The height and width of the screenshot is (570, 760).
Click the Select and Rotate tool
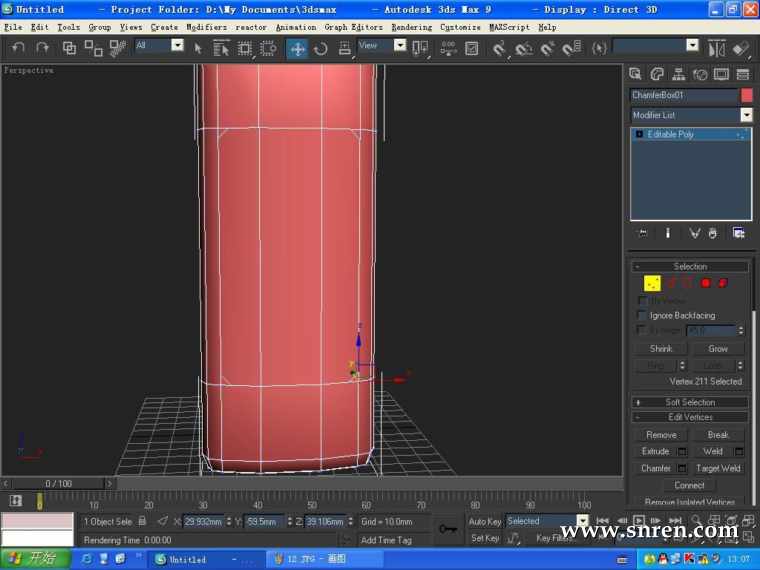pos(321,47)
